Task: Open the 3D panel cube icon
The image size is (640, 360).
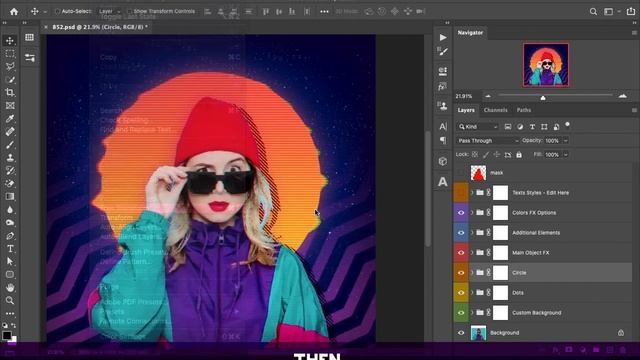Action: (x=443, y=161)
